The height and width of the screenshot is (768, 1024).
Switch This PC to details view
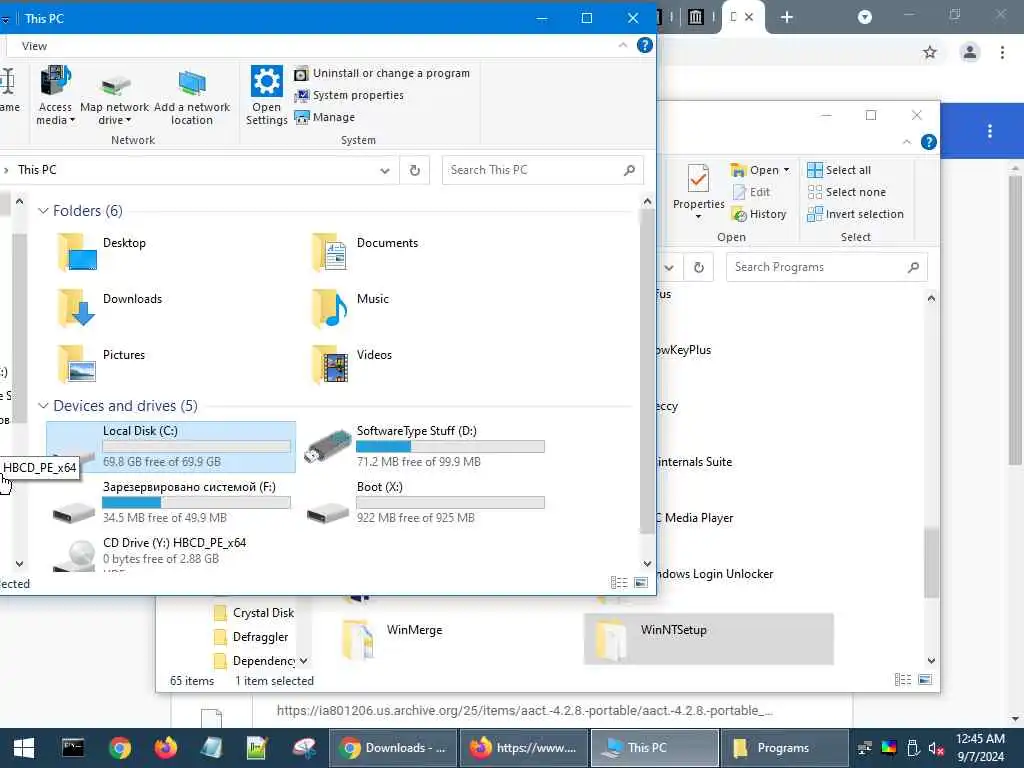618,583
